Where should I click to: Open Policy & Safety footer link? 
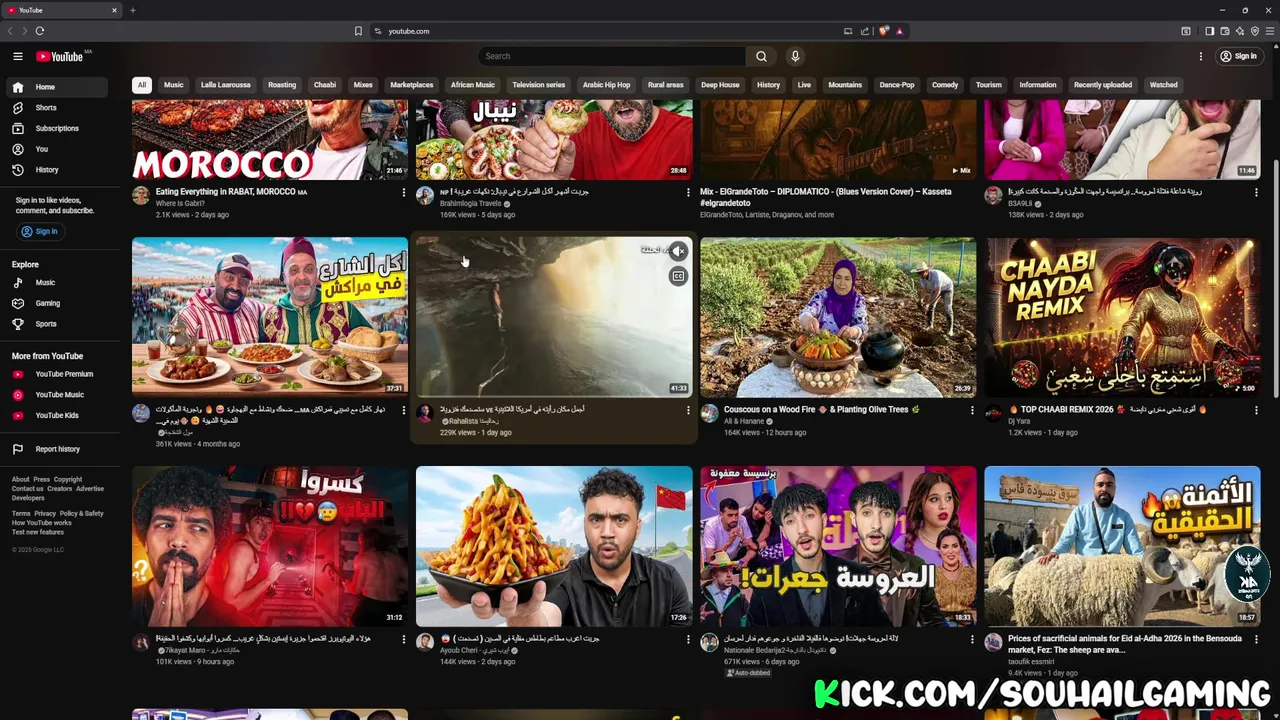coord(82,514)
